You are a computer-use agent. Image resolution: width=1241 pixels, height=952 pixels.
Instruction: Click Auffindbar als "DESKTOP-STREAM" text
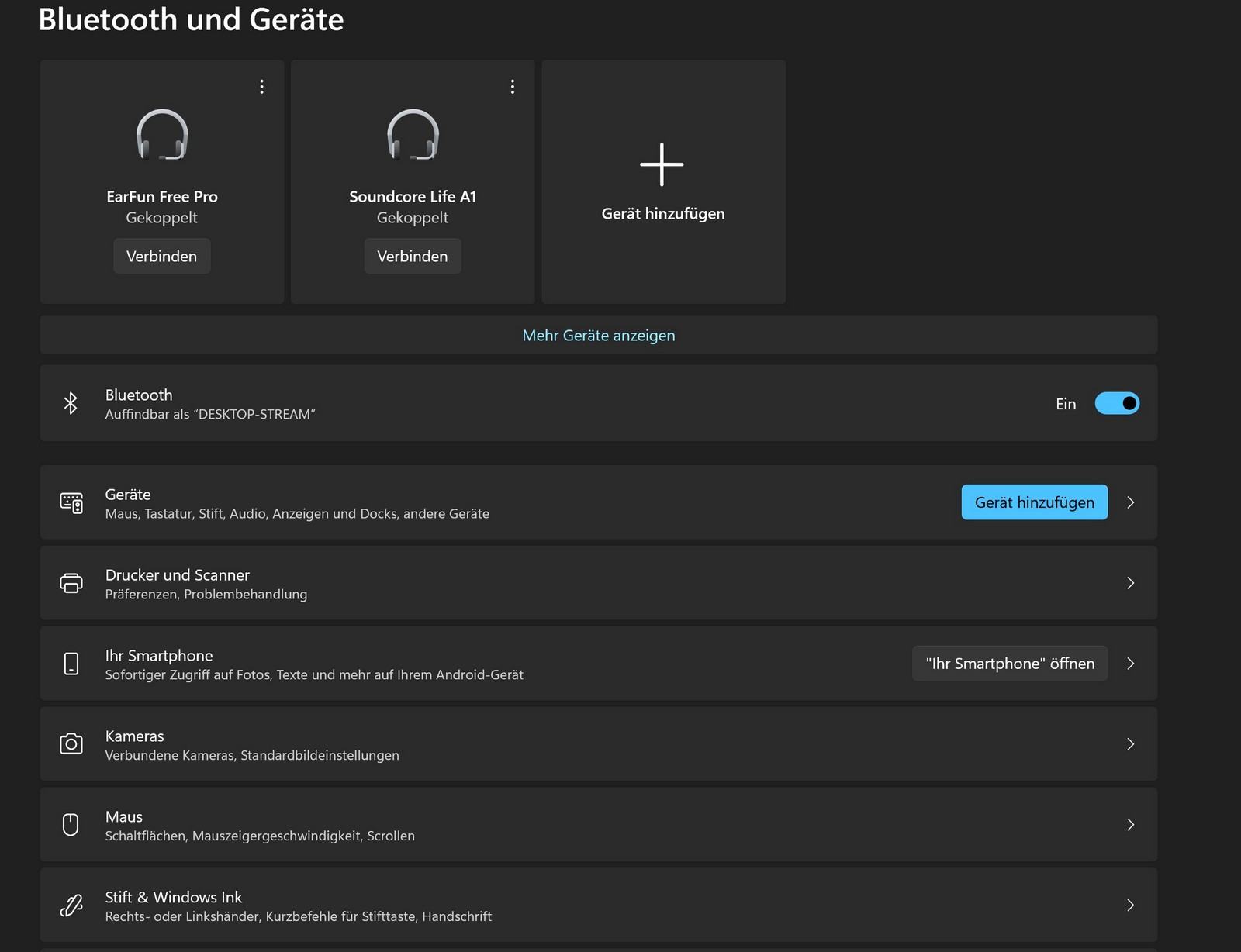point(210,415)
